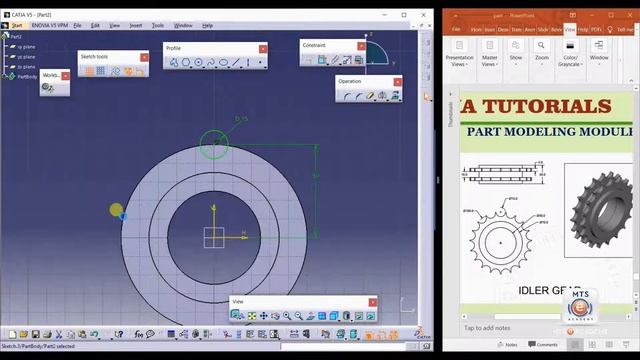Select the Mirror tool in Operation toolbar
This screenshot has height=360, width=640.
click(x=382, y=96)
